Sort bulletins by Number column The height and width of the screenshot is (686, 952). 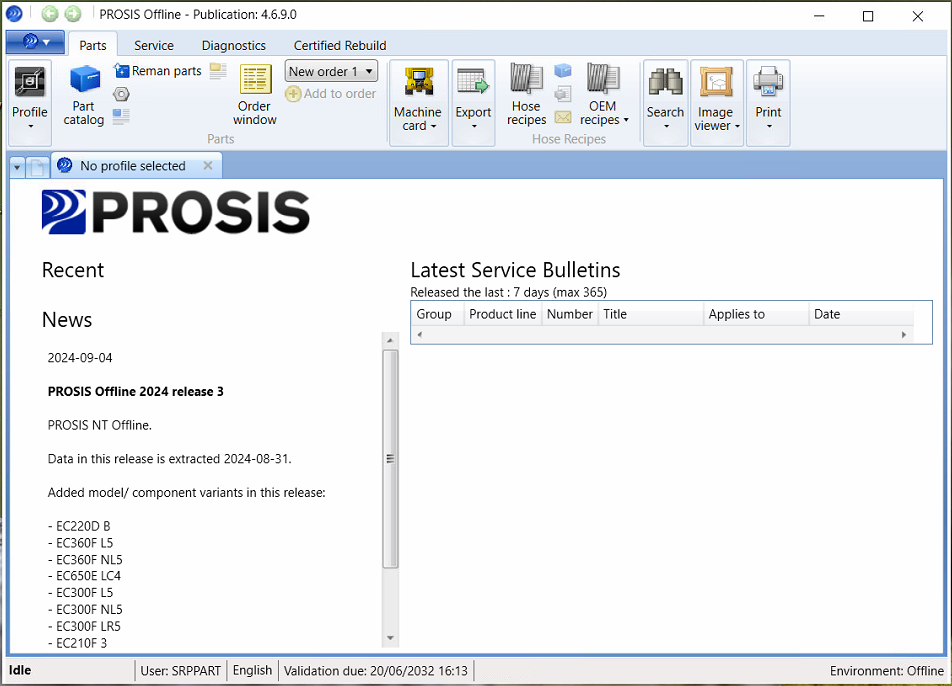tap(570, 314)
